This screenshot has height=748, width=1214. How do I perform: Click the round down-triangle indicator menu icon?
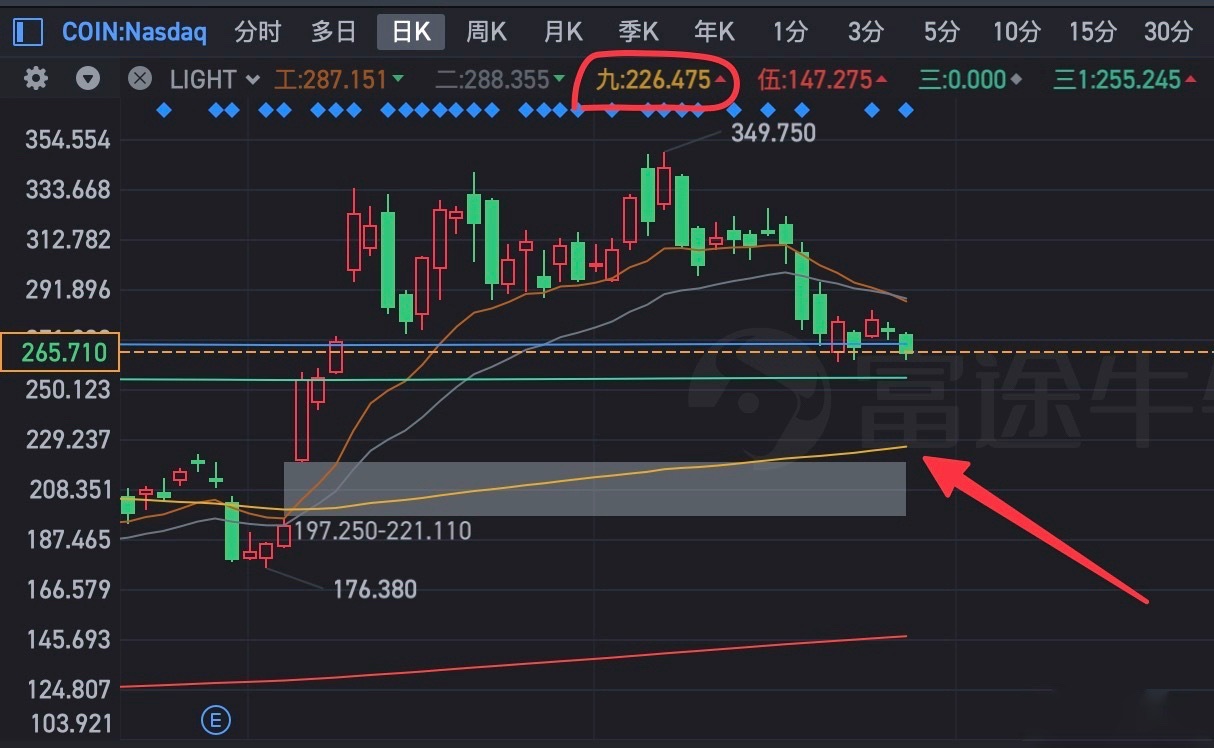[x=88, y=79]
